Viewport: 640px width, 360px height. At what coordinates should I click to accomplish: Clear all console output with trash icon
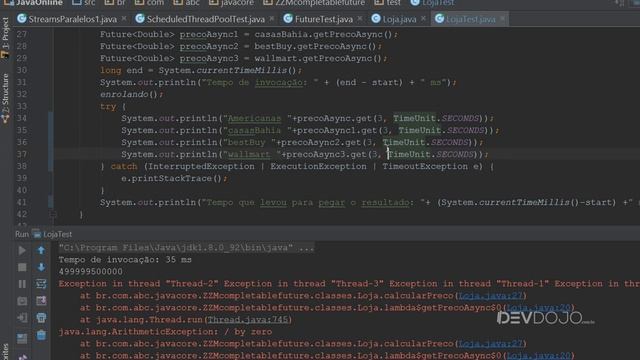41,335
